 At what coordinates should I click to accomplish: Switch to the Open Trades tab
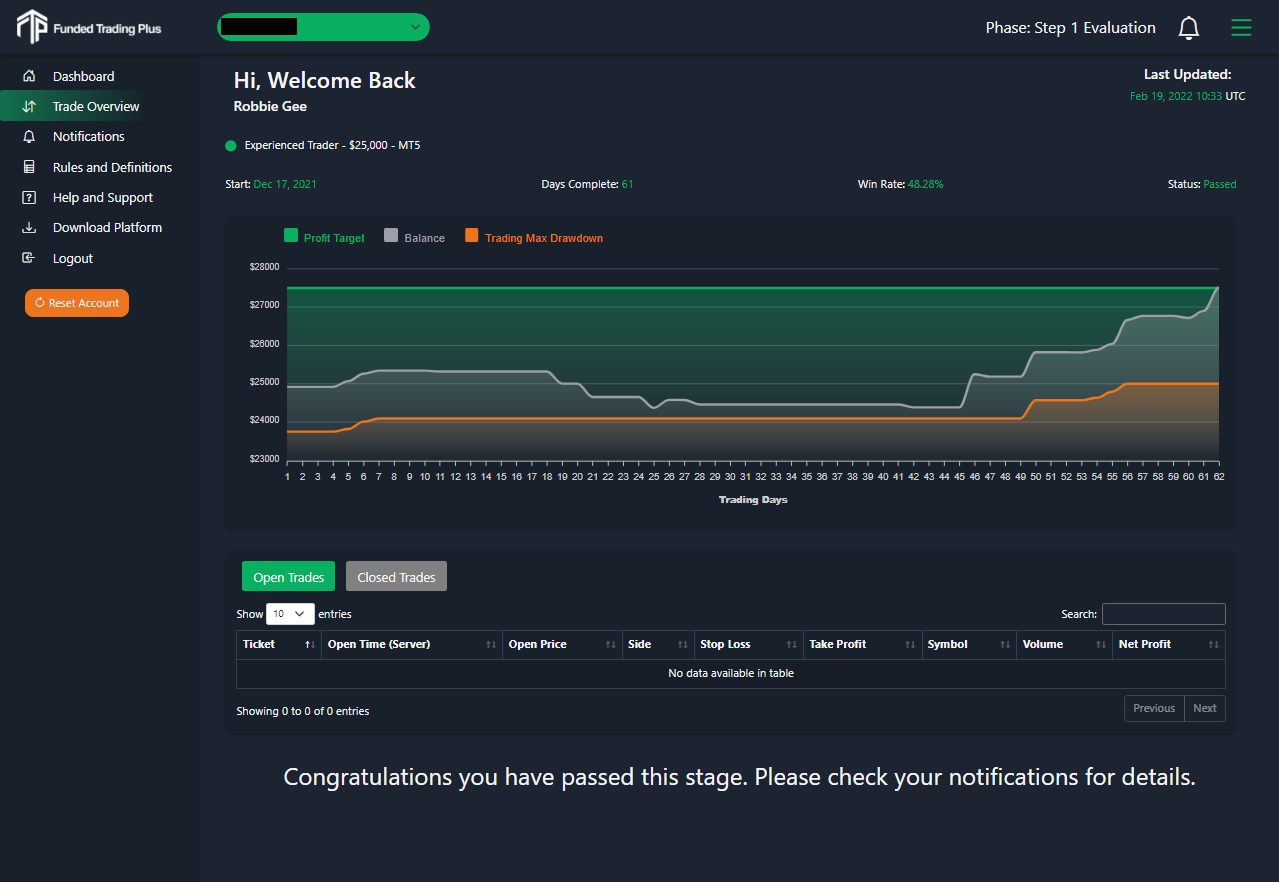(288, 577)
